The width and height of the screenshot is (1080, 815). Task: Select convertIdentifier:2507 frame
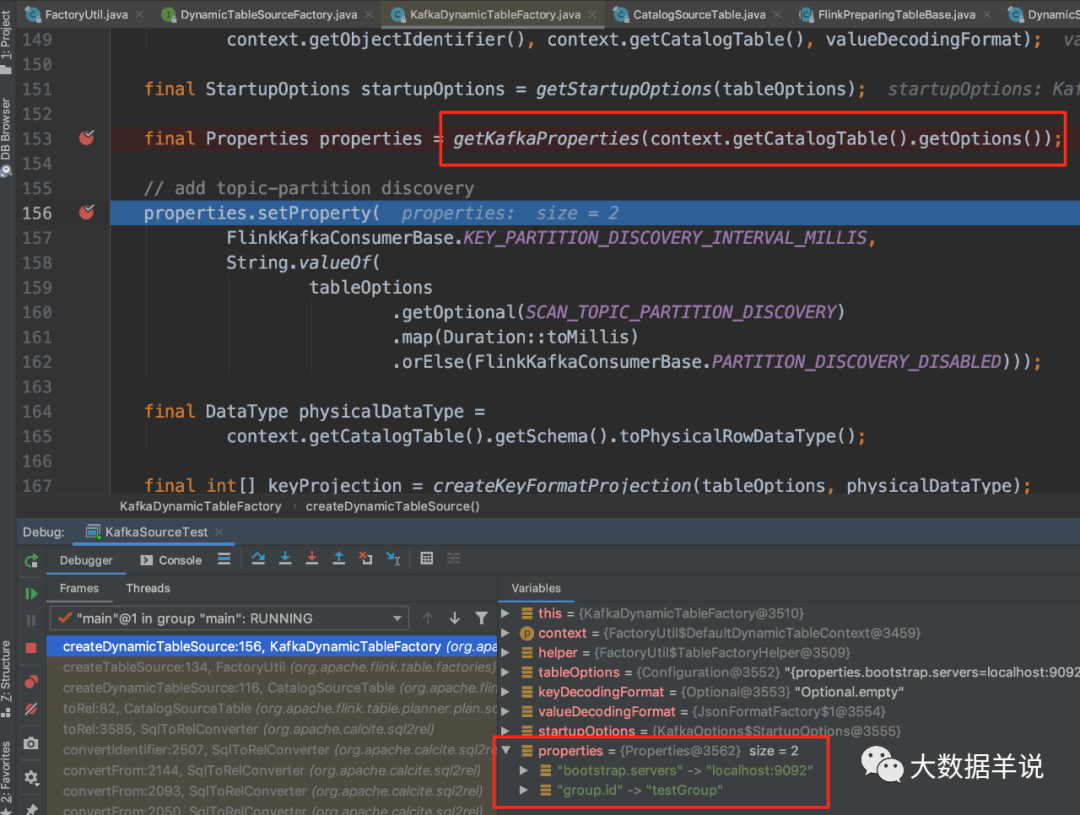coord(272,750)
